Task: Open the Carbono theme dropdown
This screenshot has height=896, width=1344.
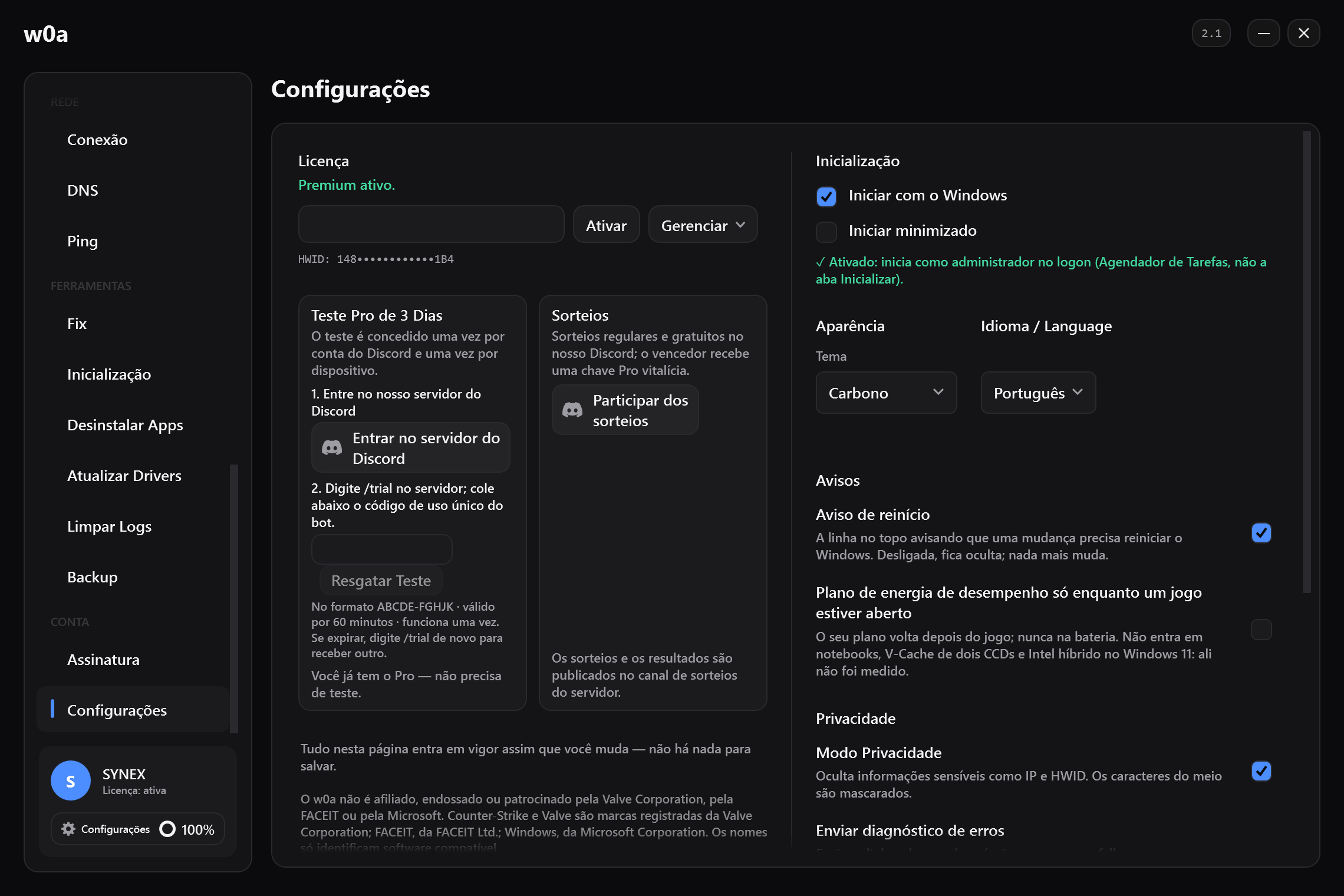Action: [x=886, y=393]
